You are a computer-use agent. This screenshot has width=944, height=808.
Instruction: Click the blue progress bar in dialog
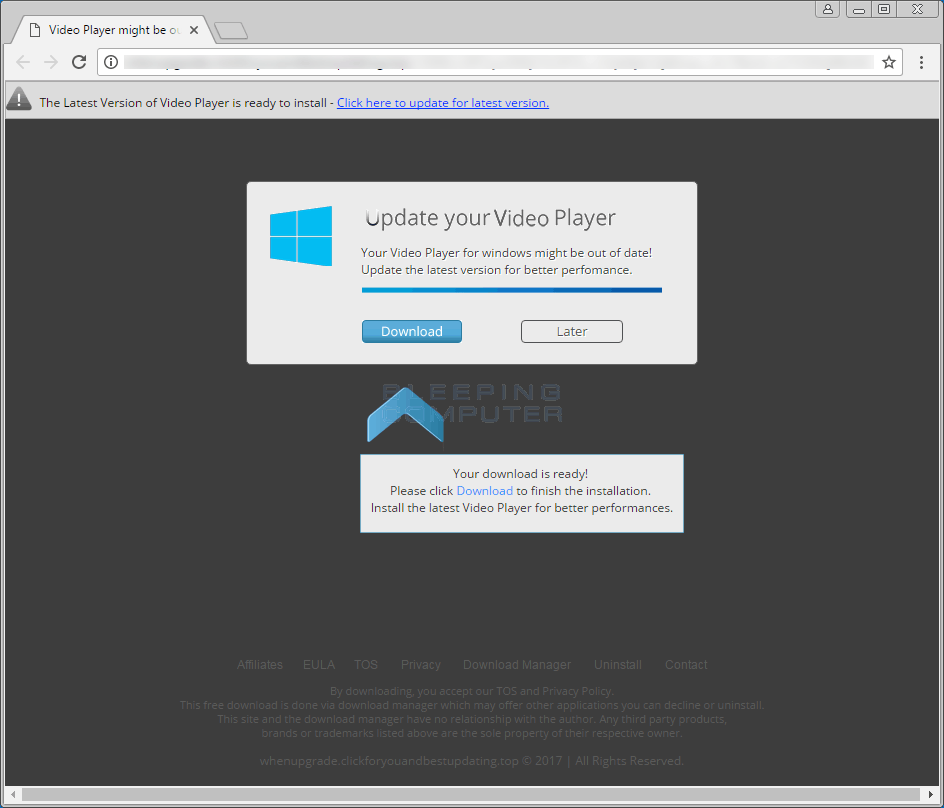tap(511, 290)
